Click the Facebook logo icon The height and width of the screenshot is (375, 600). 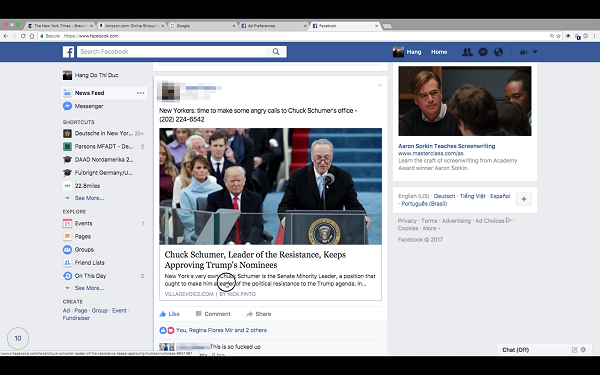pyautogui.click(x=68, y=52)
